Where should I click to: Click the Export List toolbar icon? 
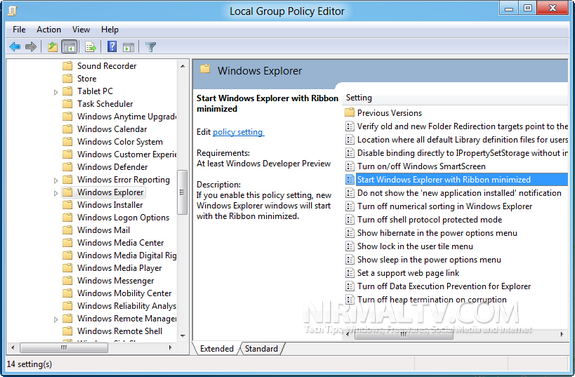point(90,47)
